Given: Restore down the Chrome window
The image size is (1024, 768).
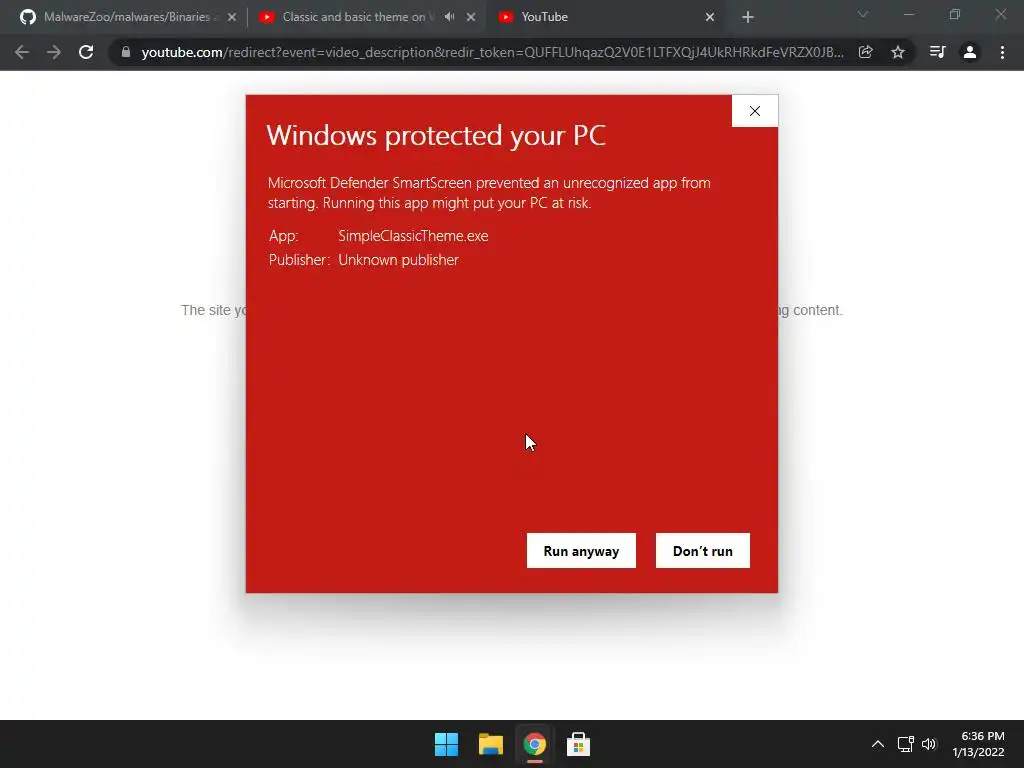Looking at the screenshot, I should pos(955,14).
